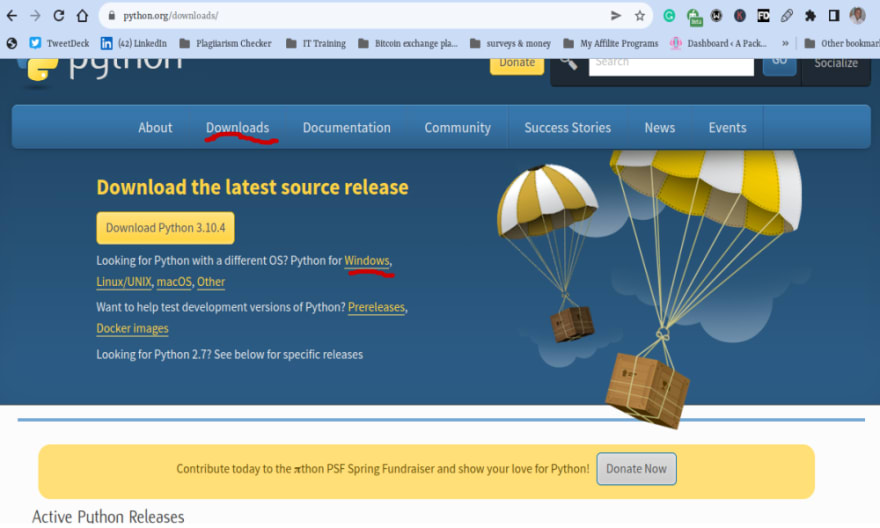This screenshot has height=528, width=880.
Task: Bookmark this page with star icon
Action: 640,16
